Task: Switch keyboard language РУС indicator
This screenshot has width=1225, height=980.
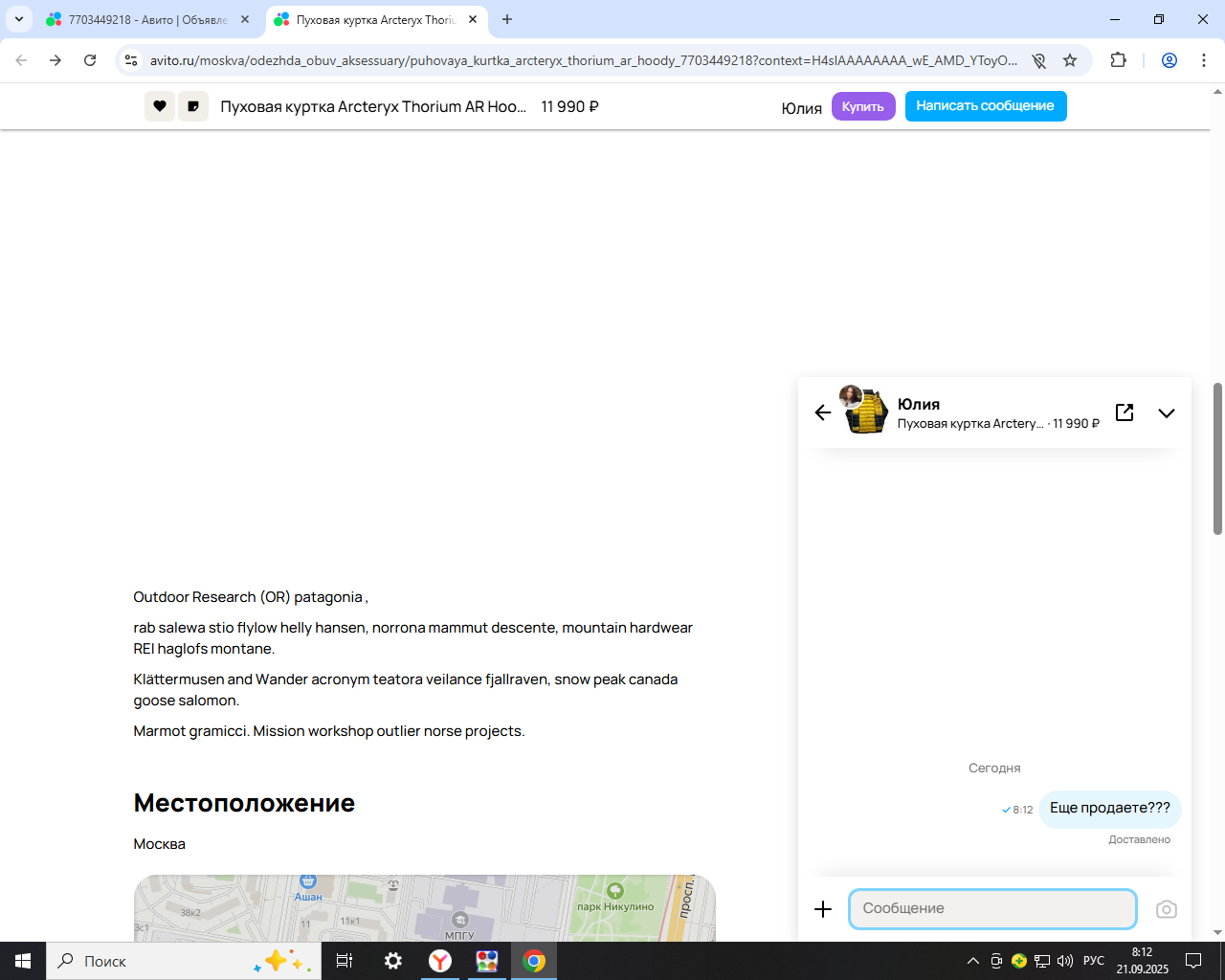Action: (x=1094, y=961)
